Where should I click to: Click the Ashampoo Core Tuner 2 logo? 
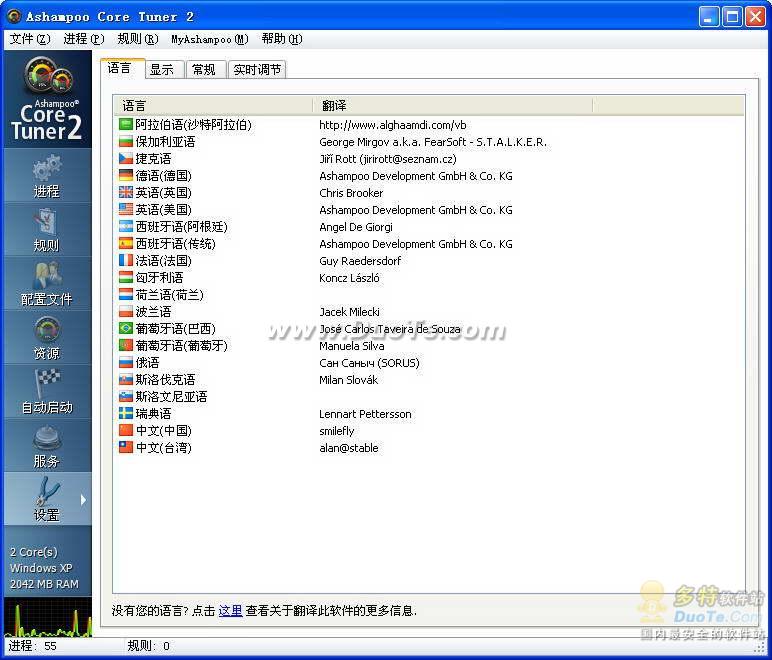46,100
